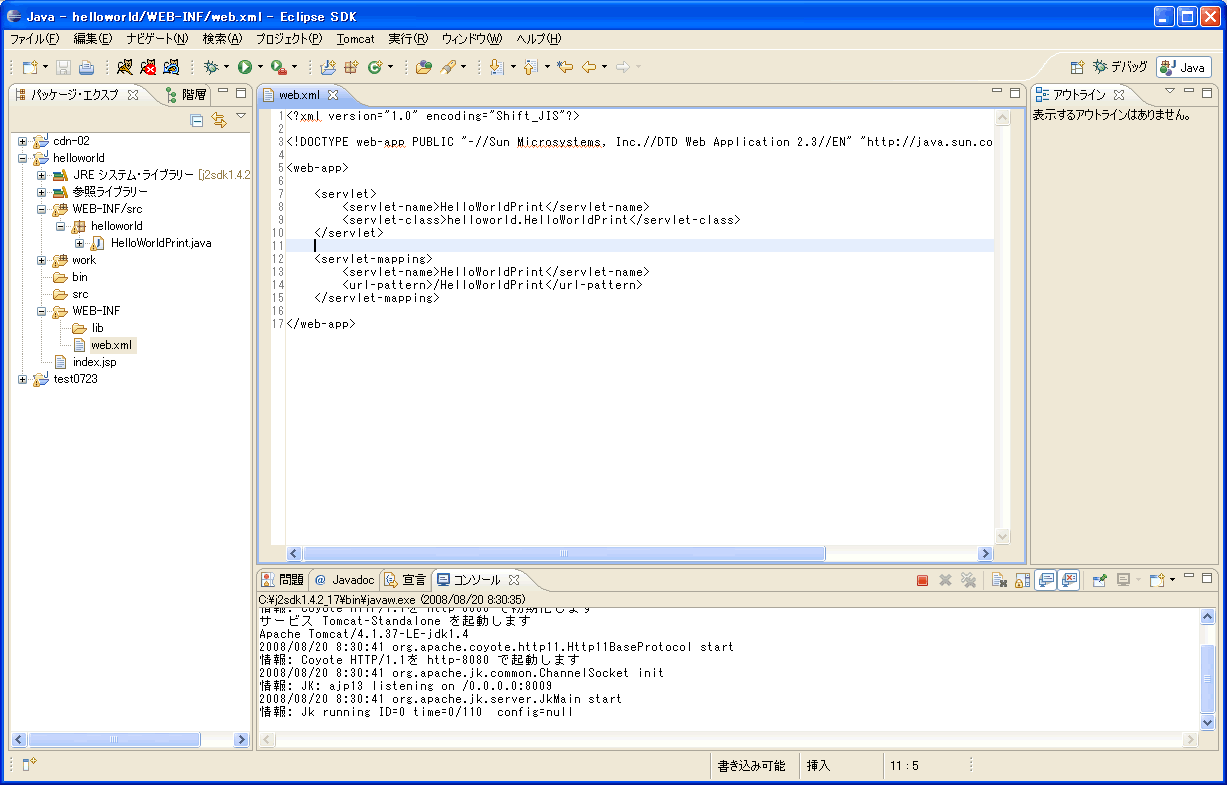Expand the cdn-02 project node

[x=23, y=141]
